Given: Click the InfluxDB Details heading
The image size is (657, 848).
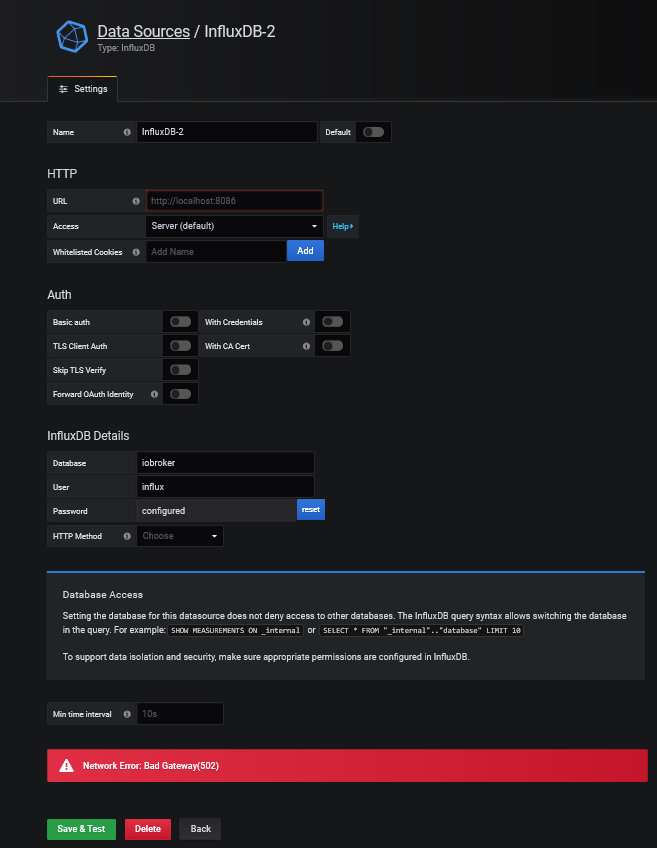Looking at the screenshot, I should click(88, 436).
